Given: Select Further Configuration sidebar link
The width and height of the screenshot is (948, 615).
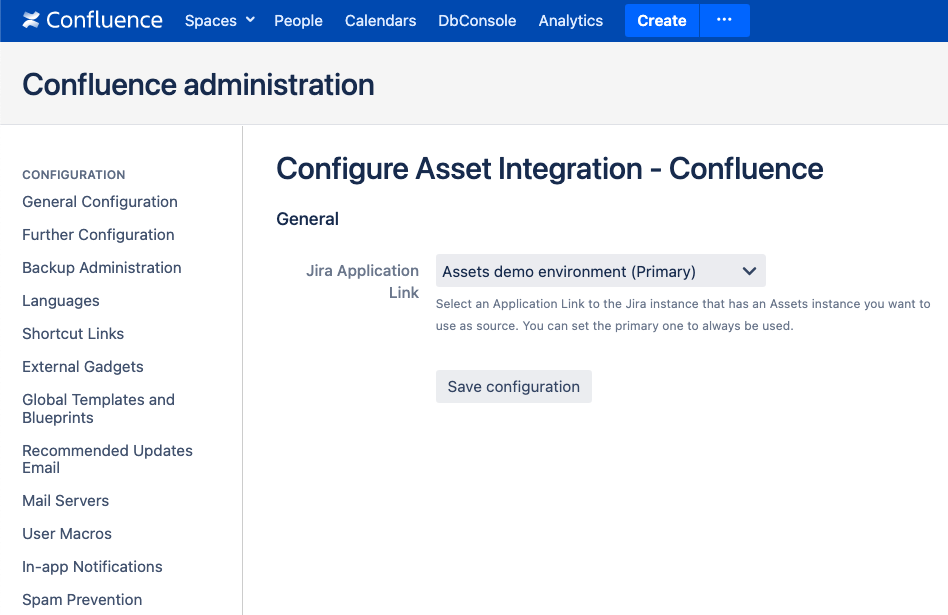Looking at the screenshot, I should coord(98,235).
